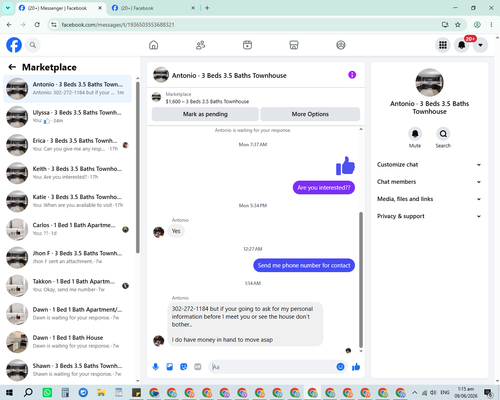Viewport: 500px width, 400px height.
Task: Open the Windows Start menu
Action: tap(9, 393)
